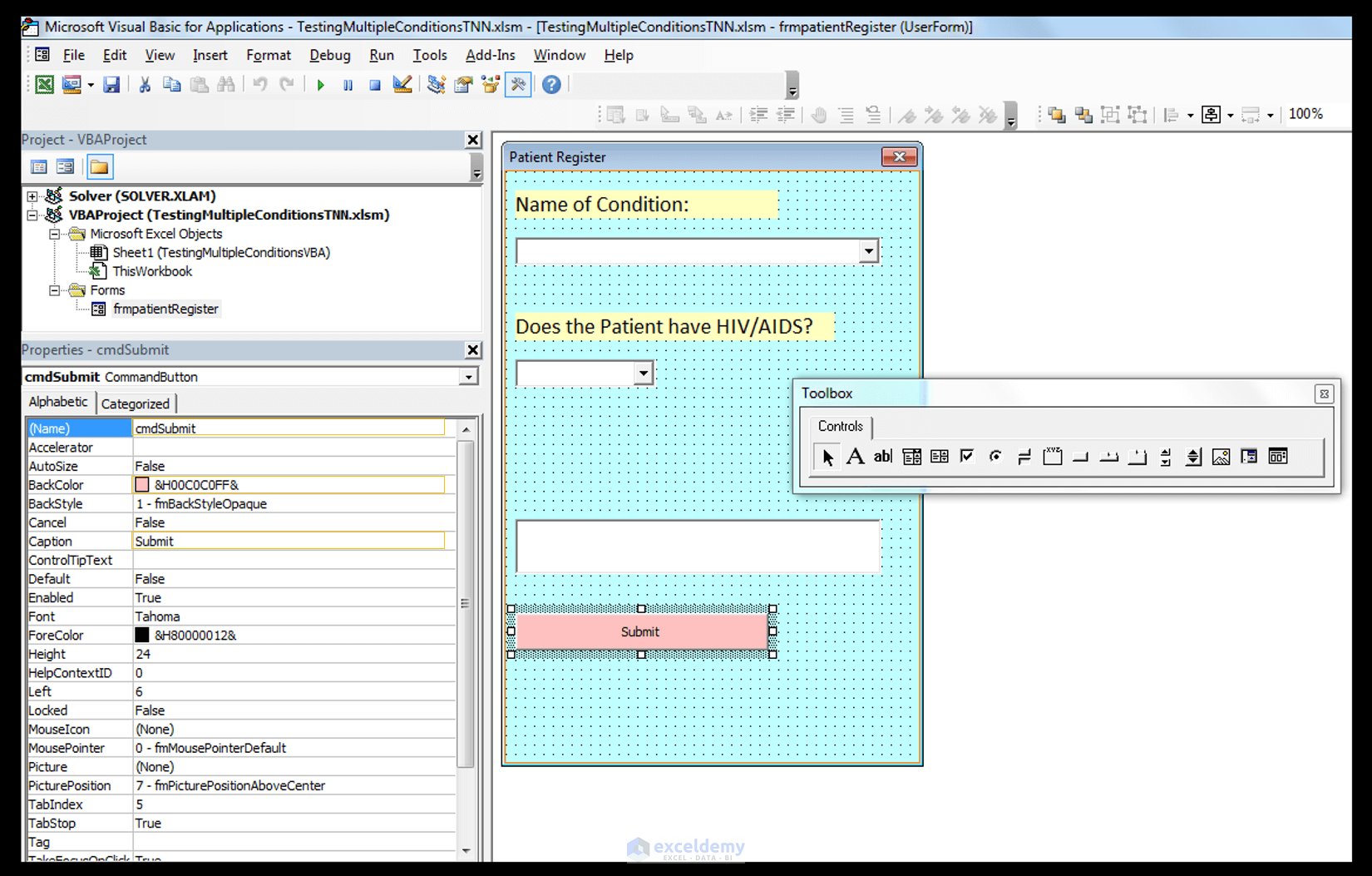Image resolution: width=1372 pixels, height=876 pixels.
Task: Click the Break pause icon
Action: pos(348,85)
